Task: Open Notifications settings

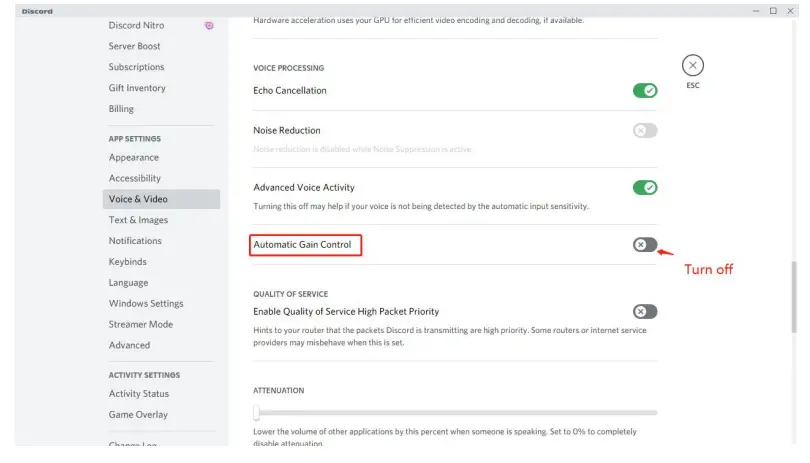Action: (135, 241)
